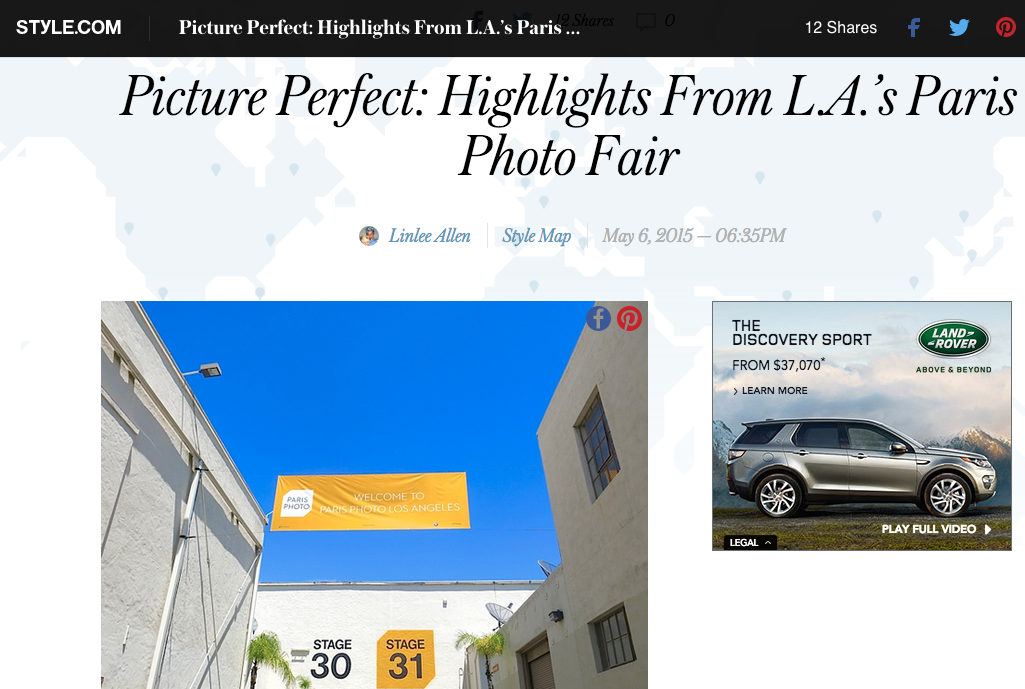Tweet the article via the header Twitter icon

tap(959, 27)
